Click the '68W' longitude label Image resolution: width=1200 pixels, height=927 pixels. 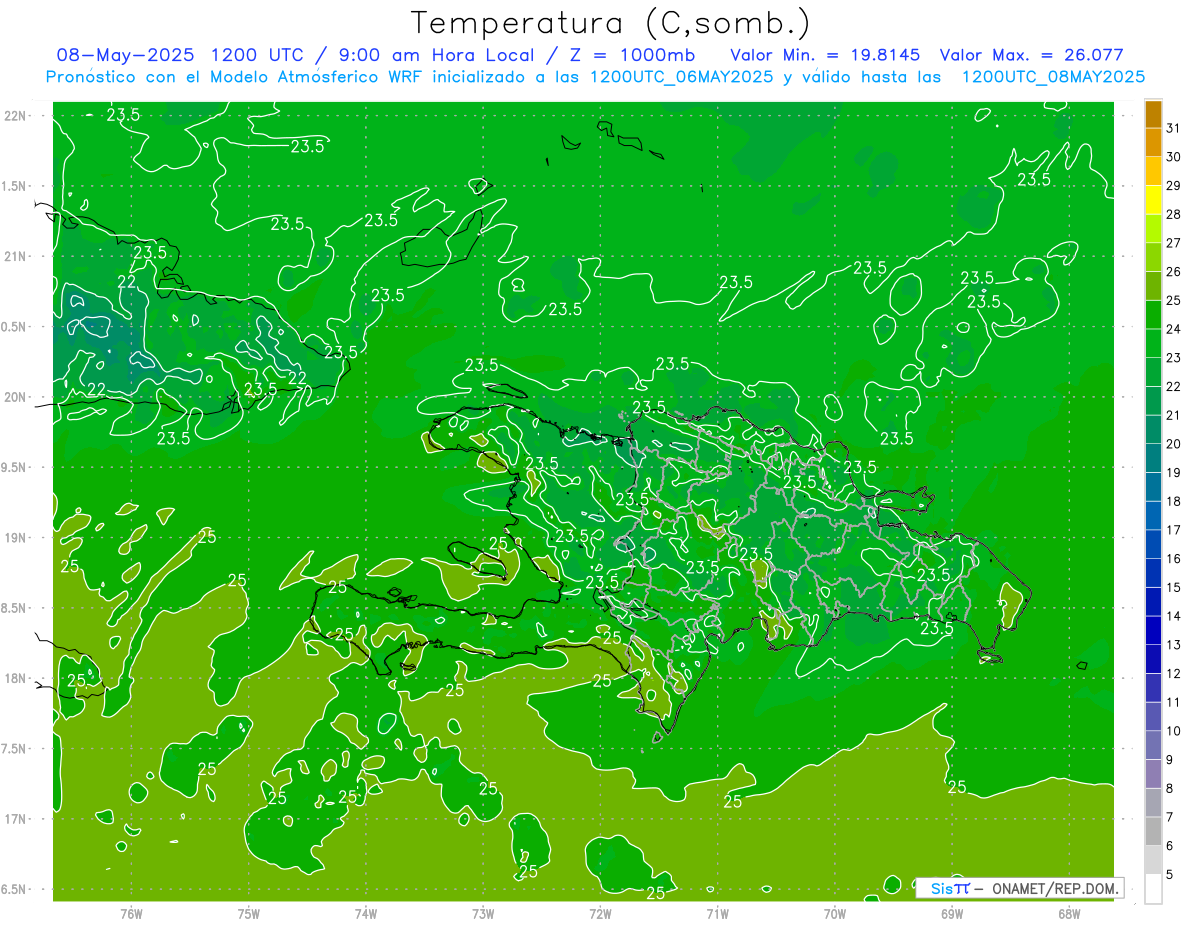click(1069, 912)
